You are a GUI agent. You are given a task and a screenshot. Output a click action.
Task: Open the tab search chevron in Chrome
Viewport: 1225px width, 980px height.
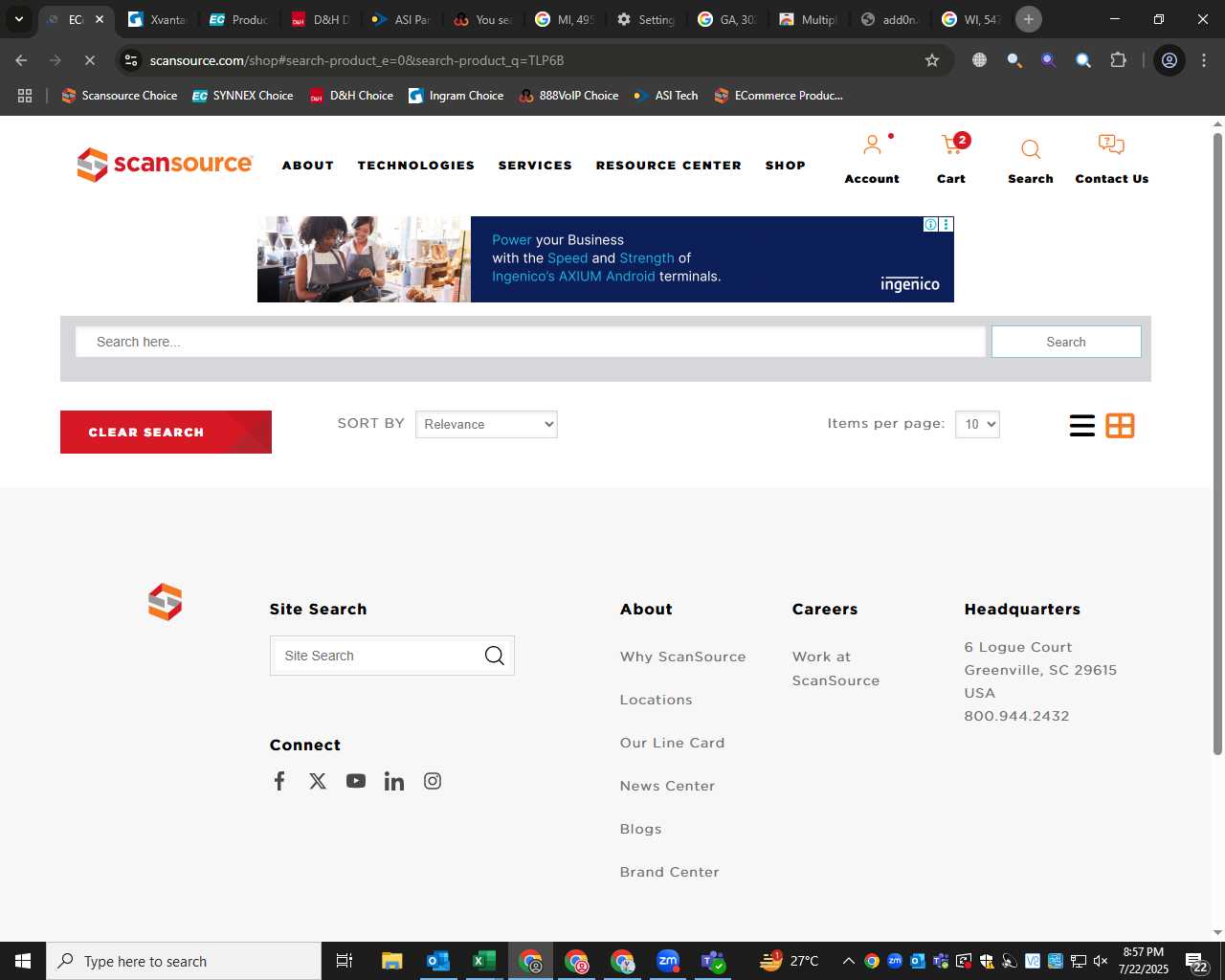pyautogui.click(x=19, y=19)
